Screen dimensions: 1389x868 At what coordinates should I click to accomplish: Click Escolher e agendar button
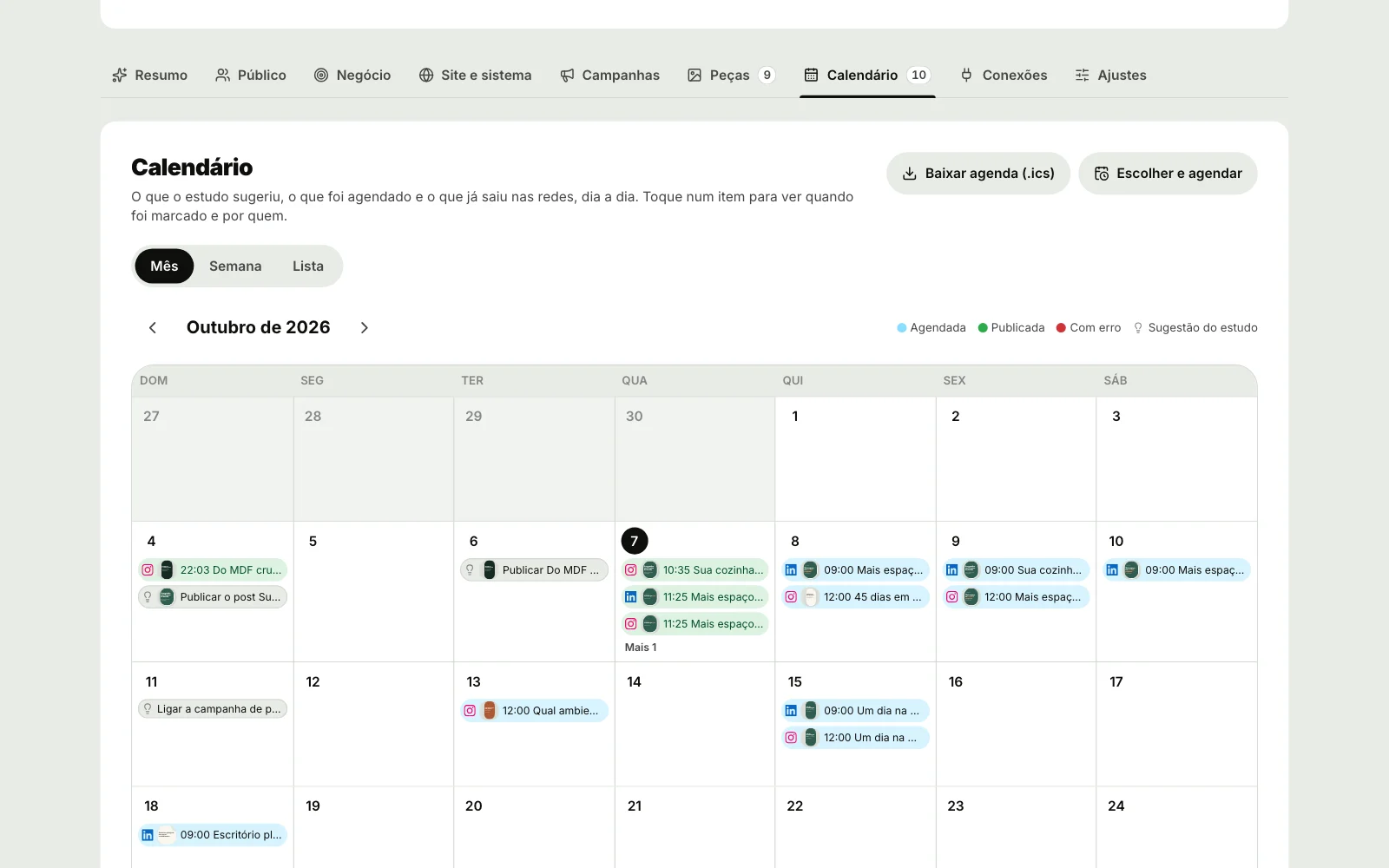(x=1168, y=174)
